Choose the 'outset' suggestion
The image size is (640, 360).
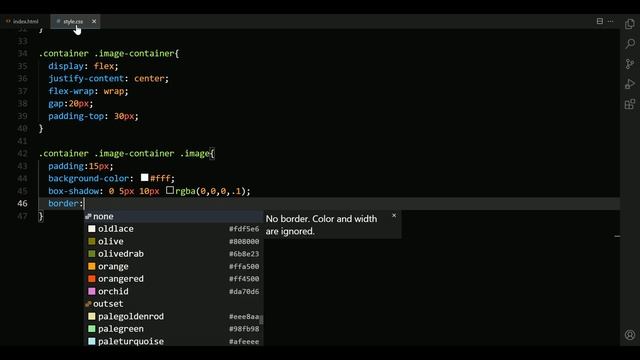point(173,304)
